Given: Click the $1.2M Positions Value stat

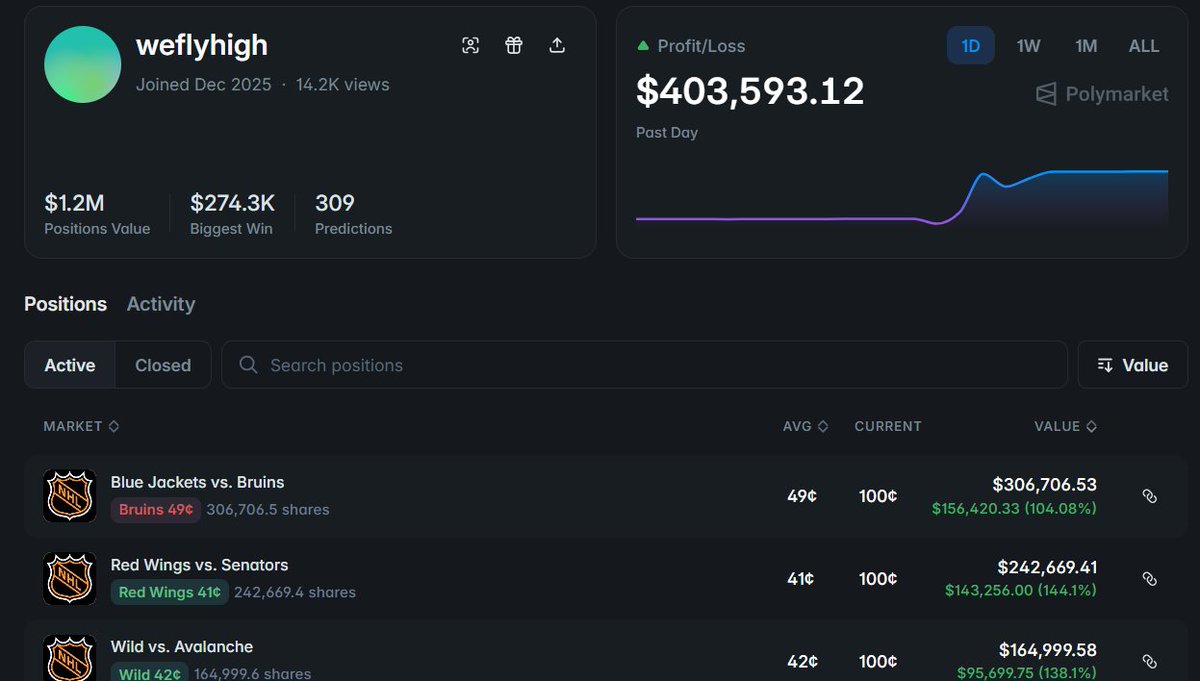Looking at the screenshot, I should tap(97, 215).
